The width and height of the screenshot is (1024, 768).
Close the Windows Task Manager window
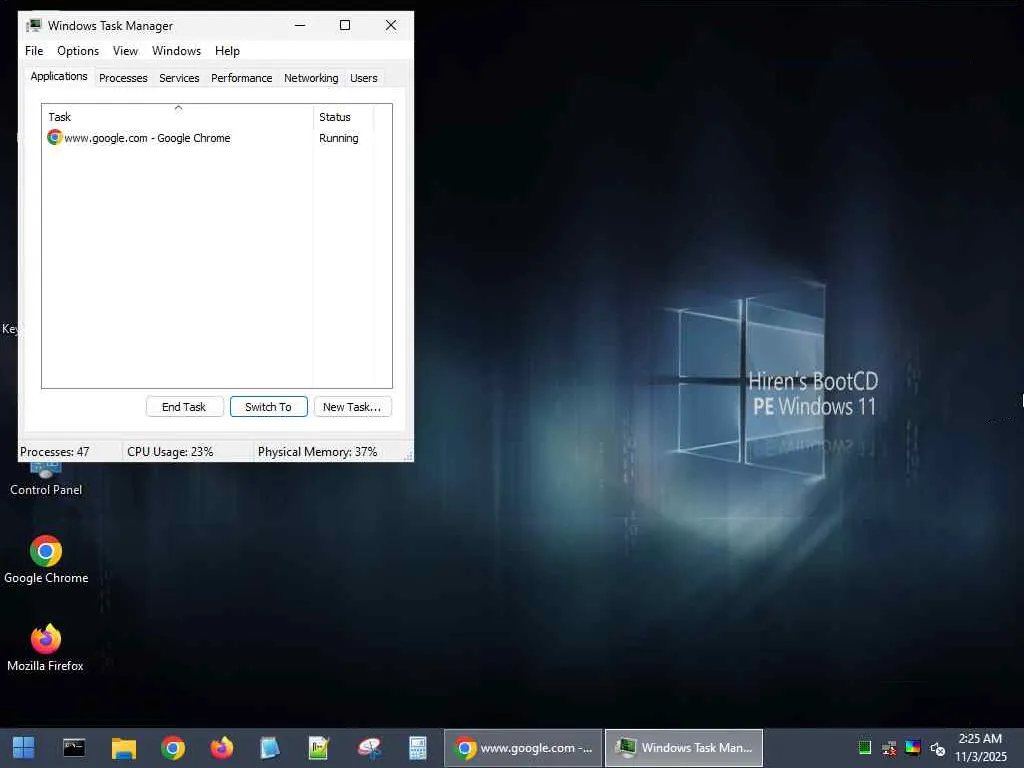point(391,25)
